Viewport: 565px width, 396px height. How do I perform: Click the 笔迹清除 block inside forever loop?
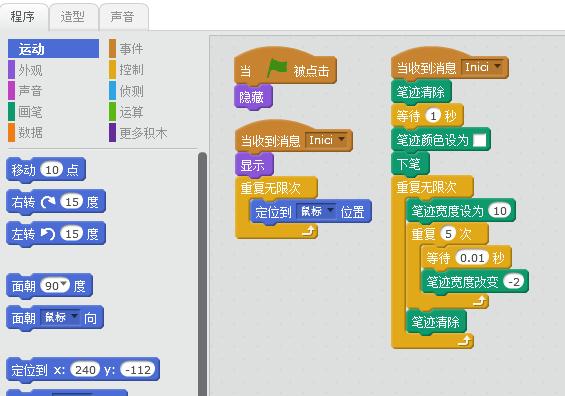coord(436,321)
